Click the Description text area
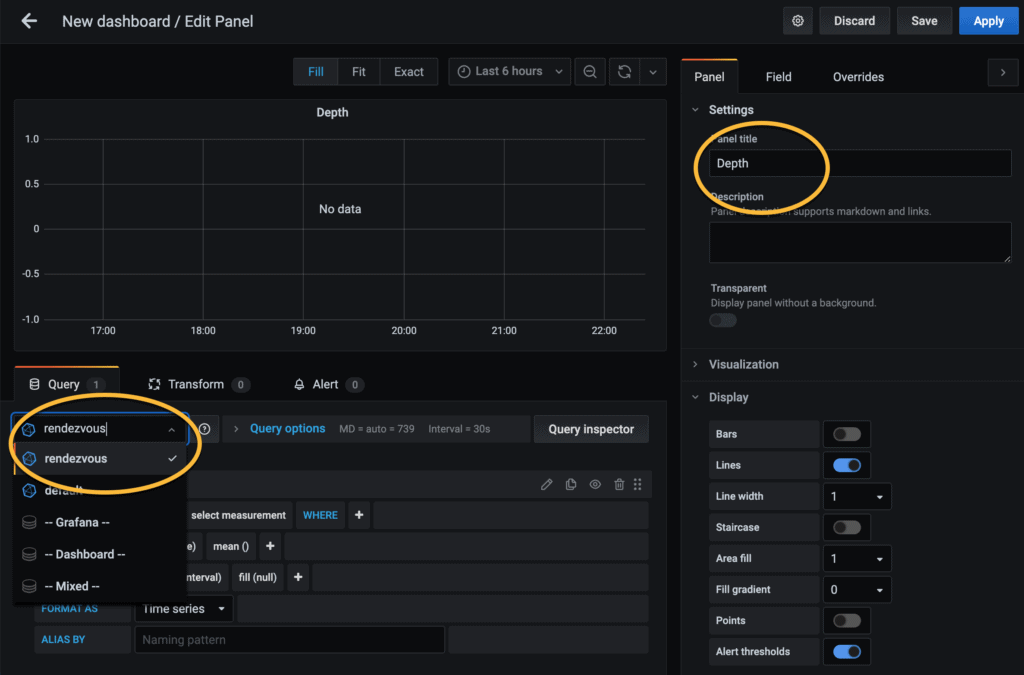The width and height of the screenshot is (1024, 675). pyautogui.click(x=860, y=242)
